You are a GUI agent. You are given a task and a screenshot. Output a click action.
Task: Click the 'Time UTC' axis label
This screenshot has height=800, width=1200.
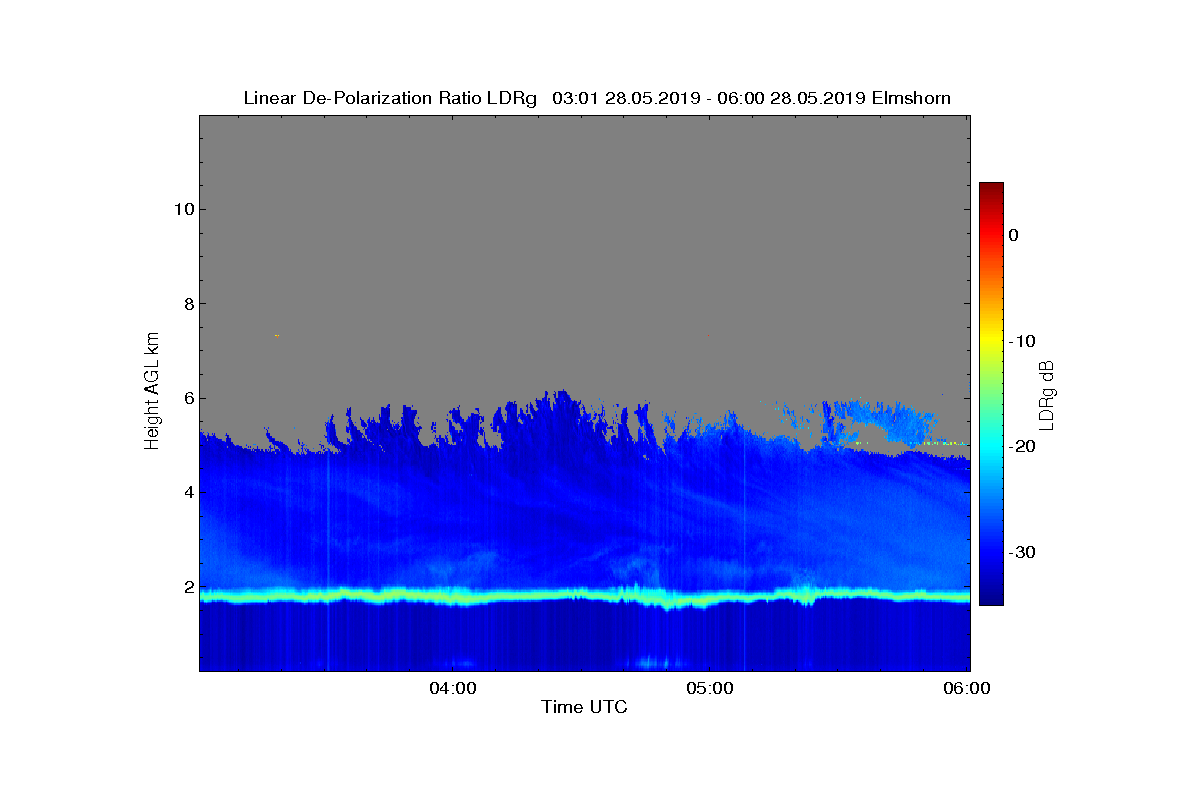click(585, 707)
